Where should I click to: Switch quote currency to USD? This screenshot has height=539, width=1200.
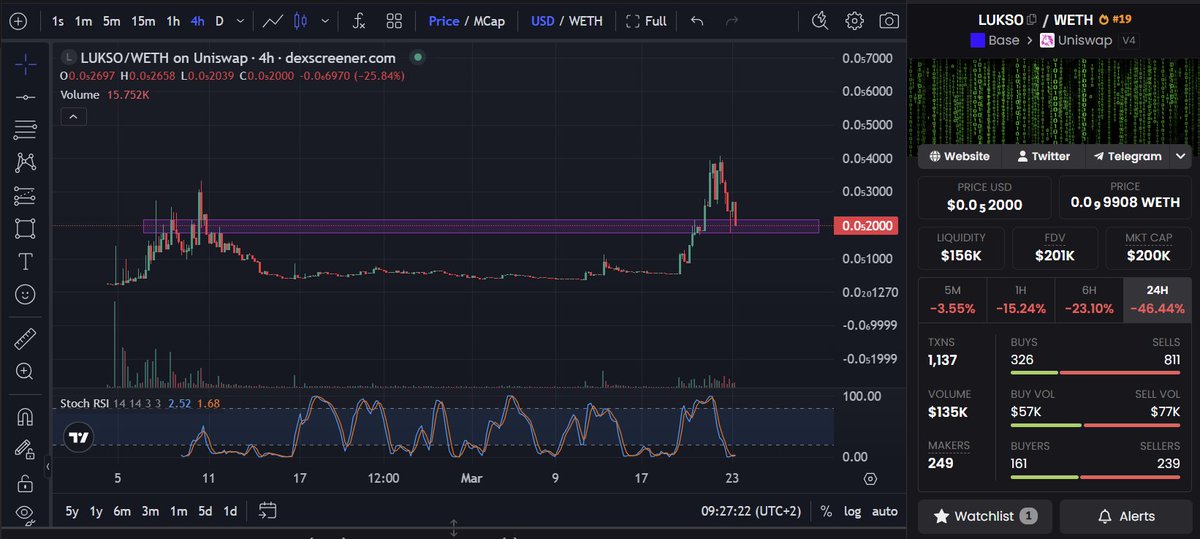click(542, 20)
